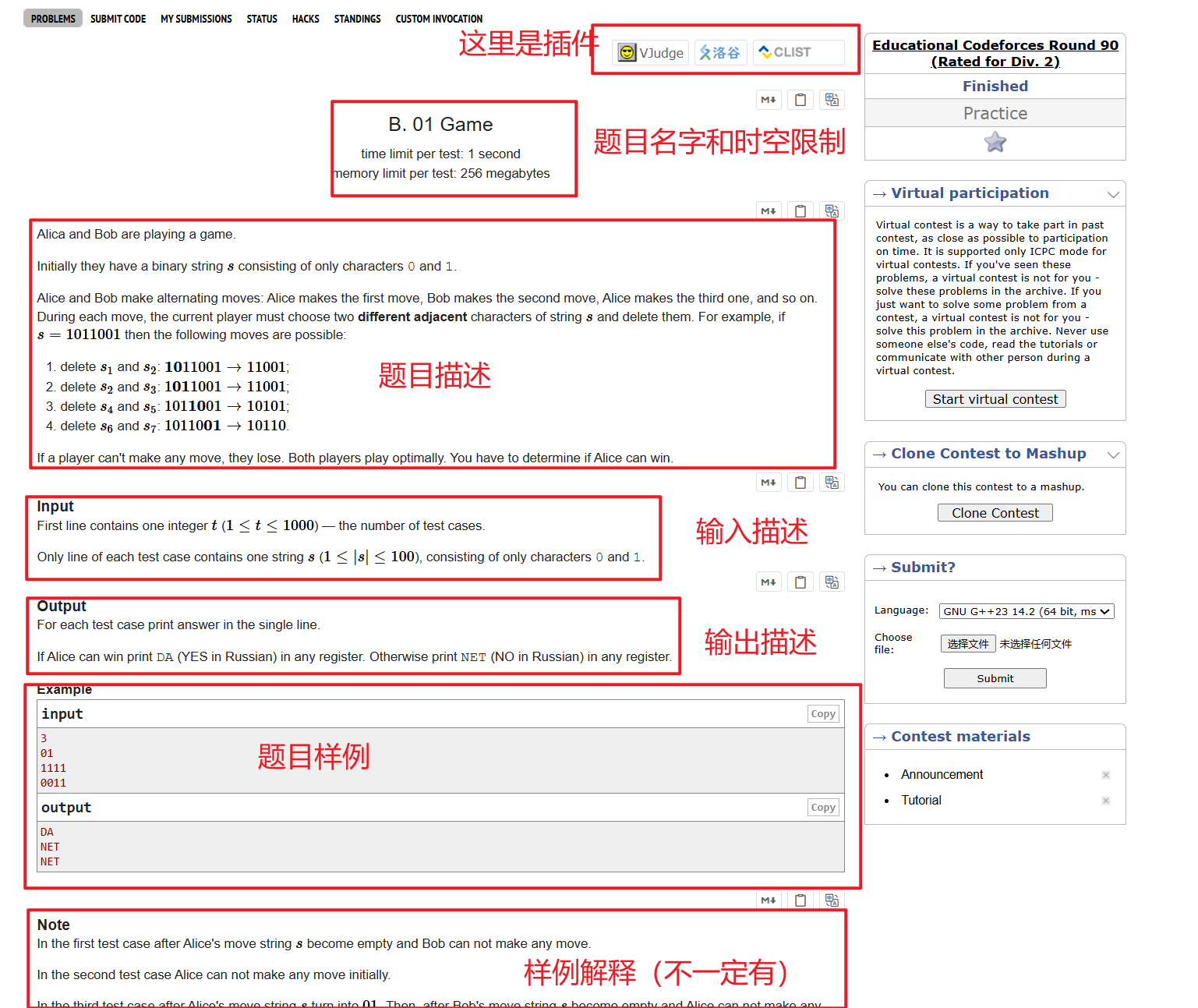Click 选择文件 to choose a submission file

pos(968,643)
